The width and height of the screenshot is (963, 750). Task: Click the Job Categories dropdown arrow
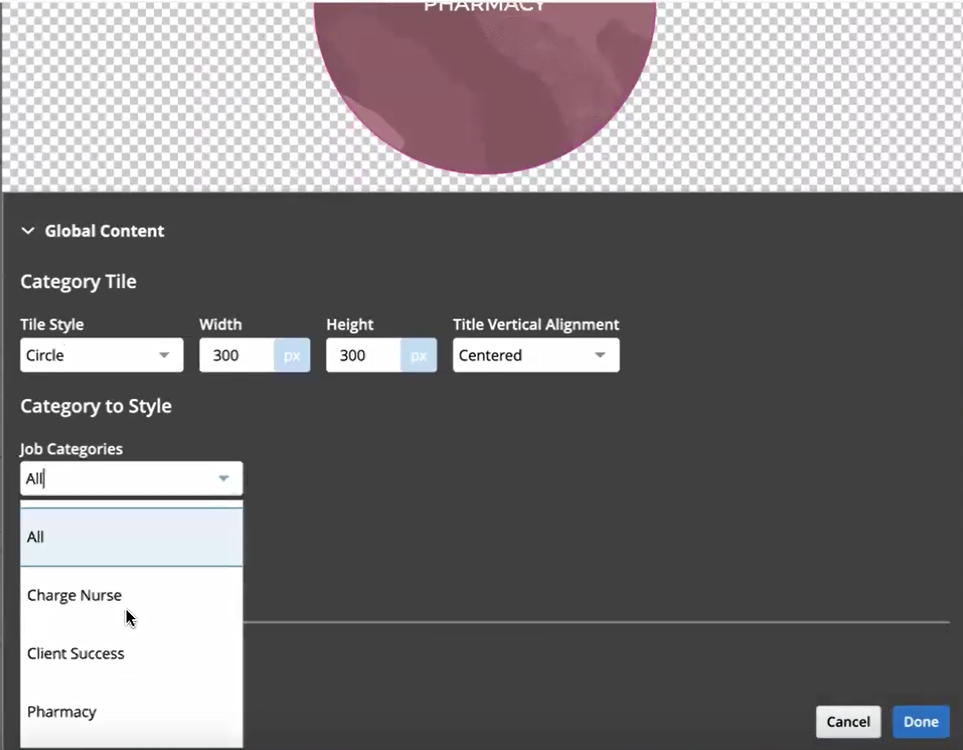coord(224,479)
